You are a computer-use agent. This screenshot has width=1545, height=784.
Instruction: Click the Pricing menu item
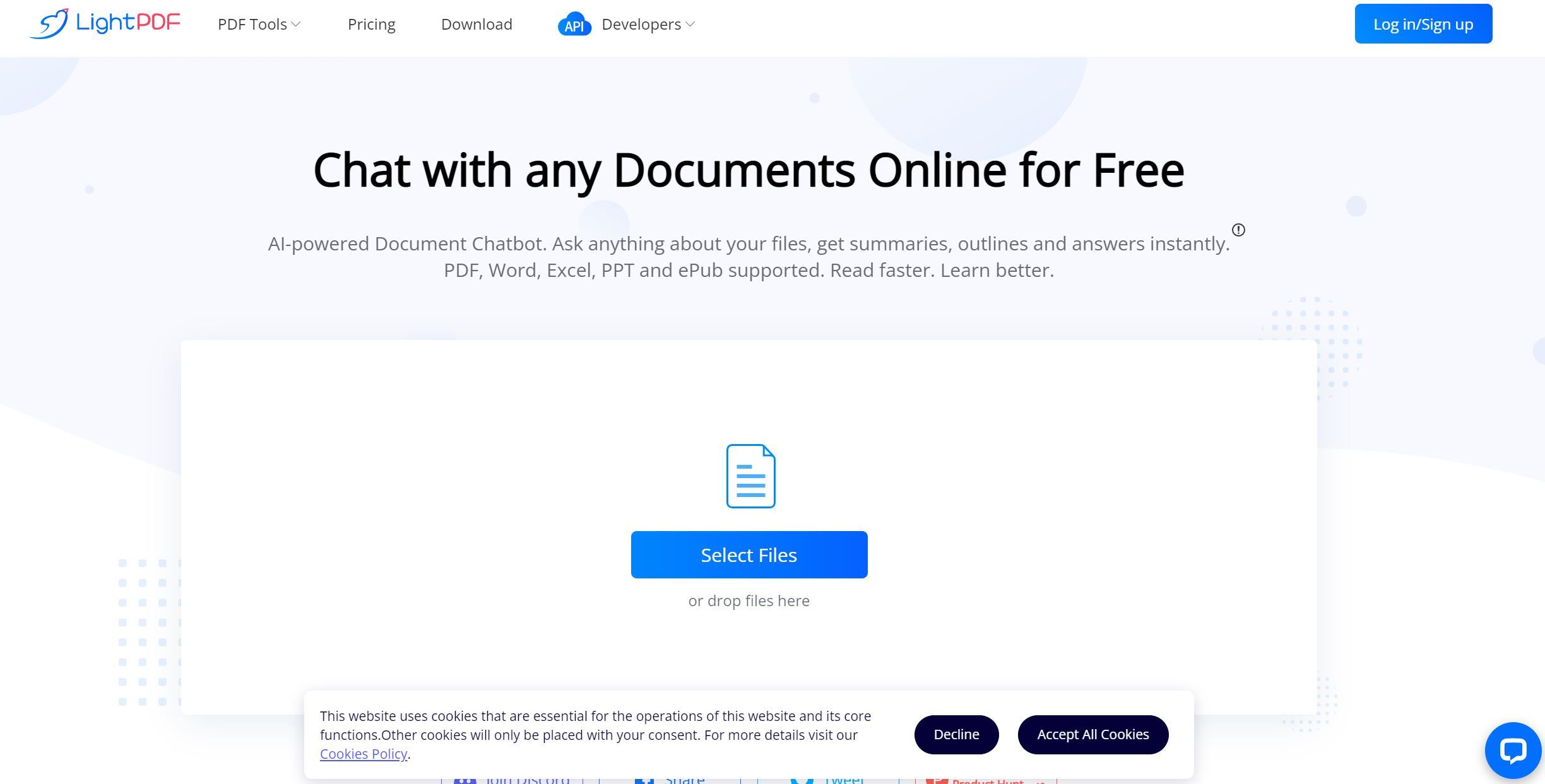(x=372, y=24)
